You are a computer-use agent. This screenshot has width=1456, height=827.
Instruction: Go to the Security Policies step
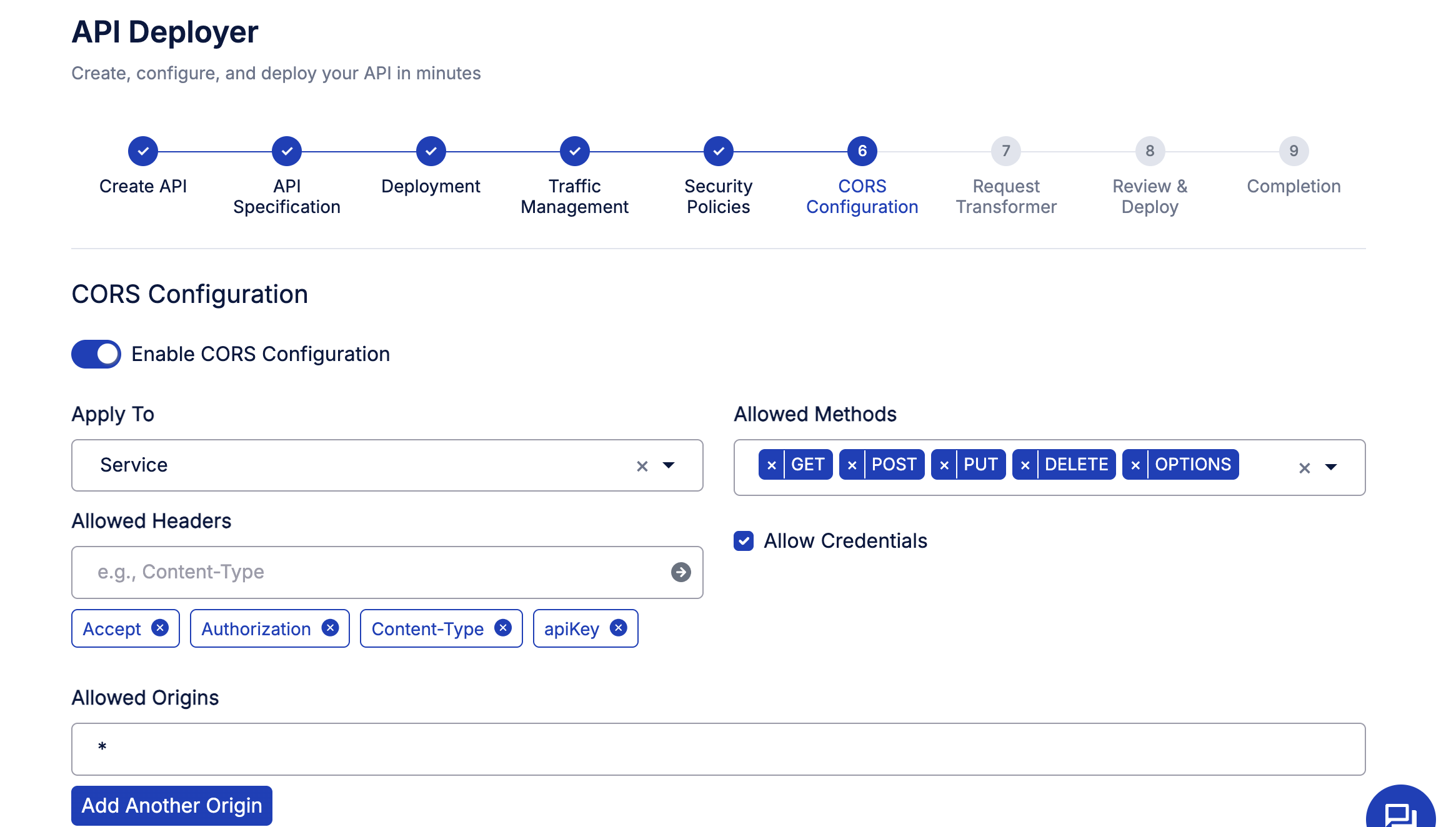[719, 151]
